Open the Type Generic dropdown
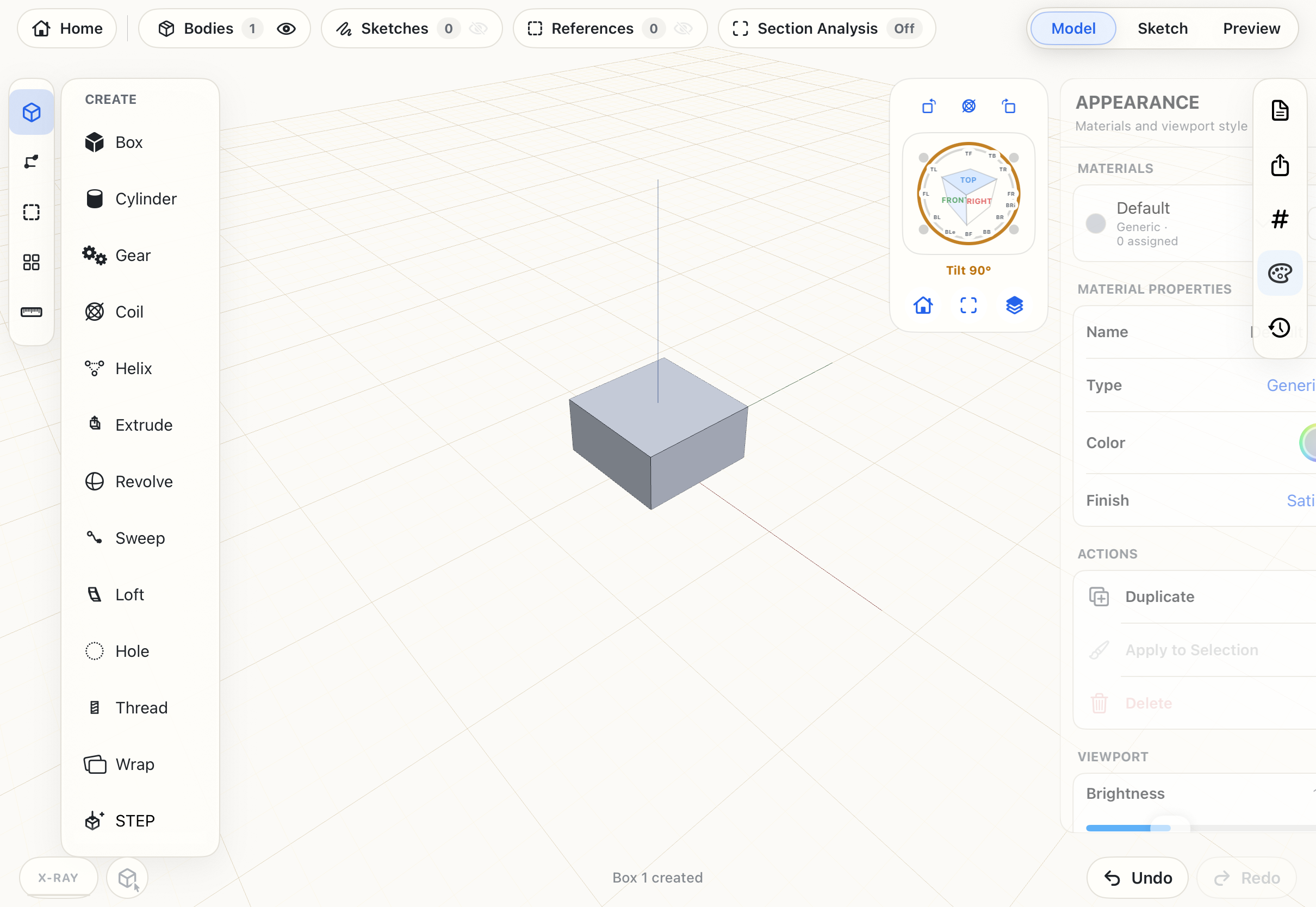Screen dimensions: 1316x907 click(1290, 386)
